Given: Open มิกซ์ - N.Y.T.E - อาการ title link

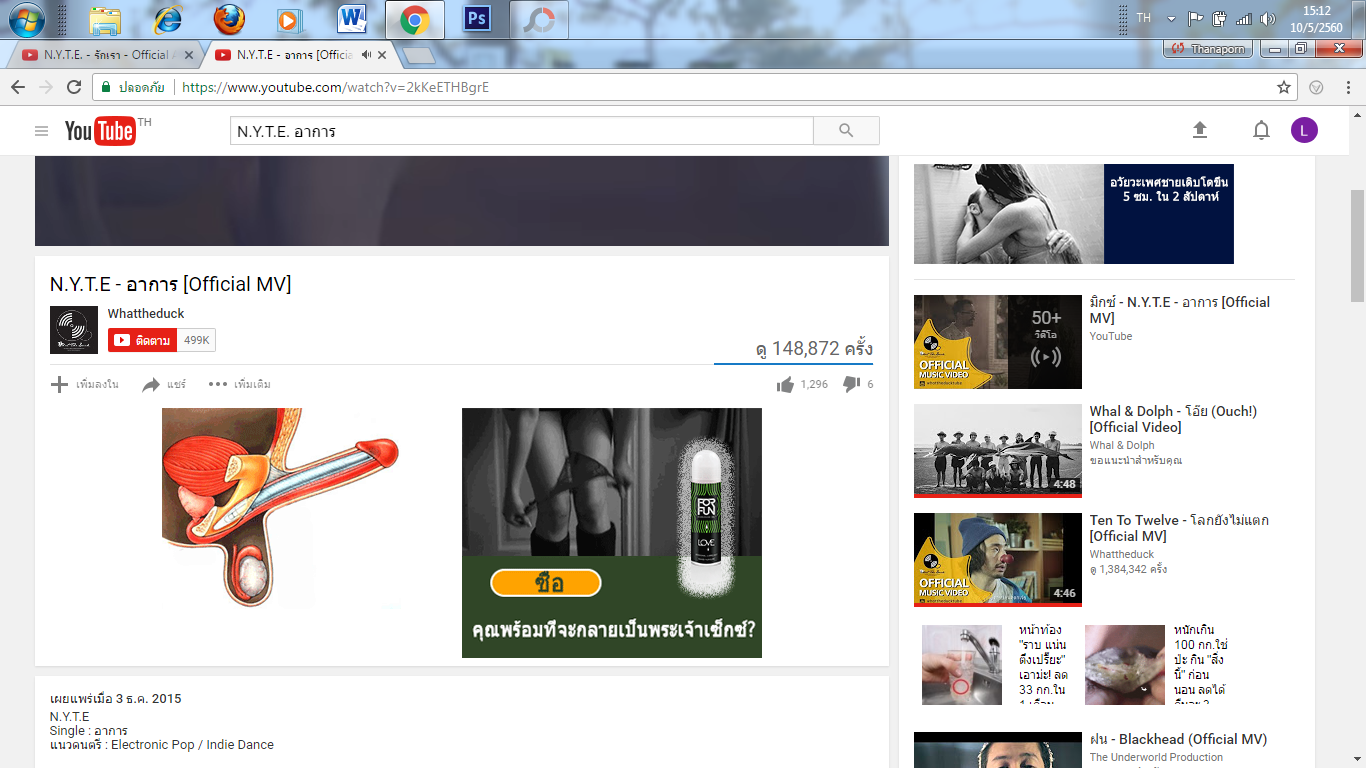Looking at the screenshot, I should click(x=1180, y=310).
